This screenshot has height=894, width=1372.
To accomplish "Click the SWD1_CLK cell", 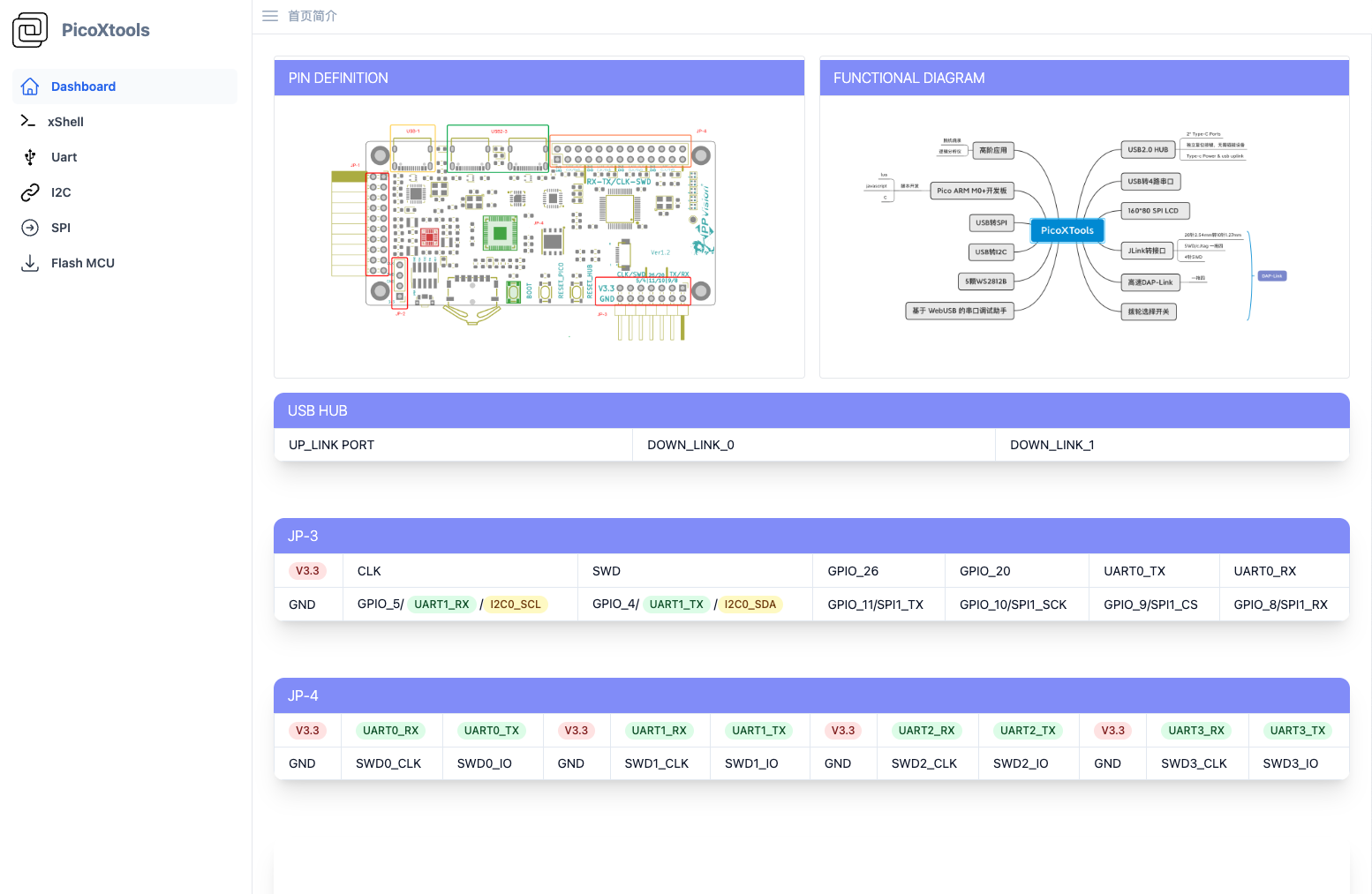I will (660, 763).
